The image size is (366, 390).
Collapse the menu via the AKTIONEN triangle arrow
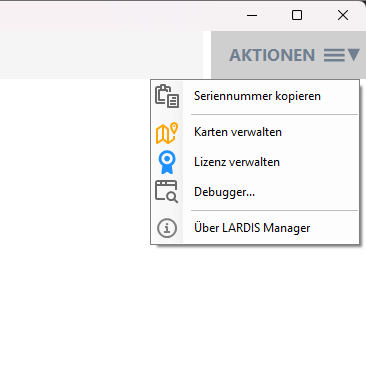tap(353, 55)
